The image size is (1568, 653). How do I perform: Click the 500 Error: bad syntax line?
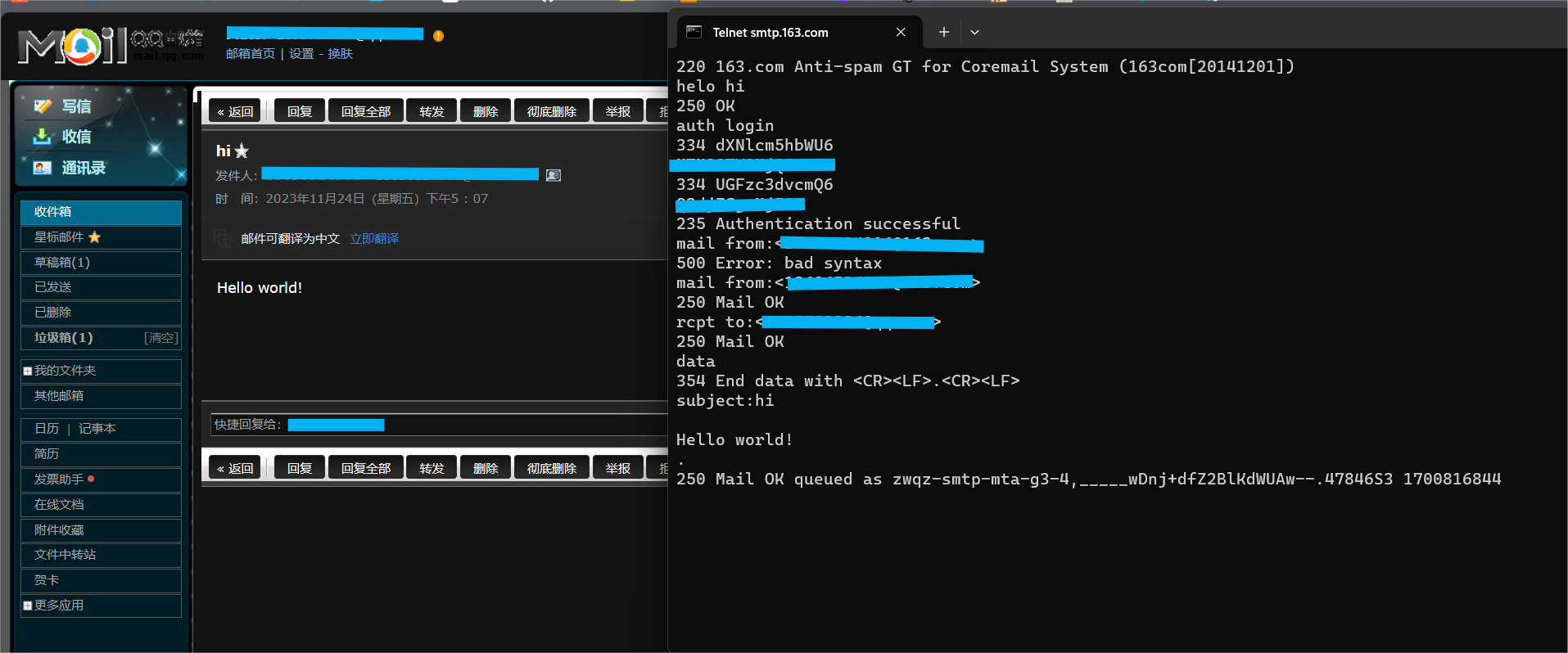pyautogui.click(x=779, y=263)
